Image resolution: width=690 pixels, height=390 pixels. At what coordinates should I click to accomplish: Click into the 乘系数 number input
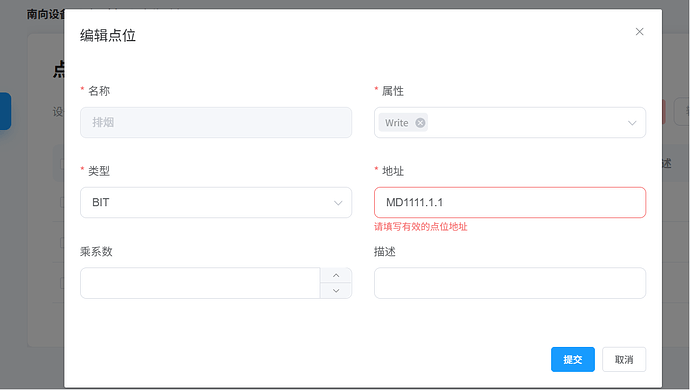click(x=200, y=283)
